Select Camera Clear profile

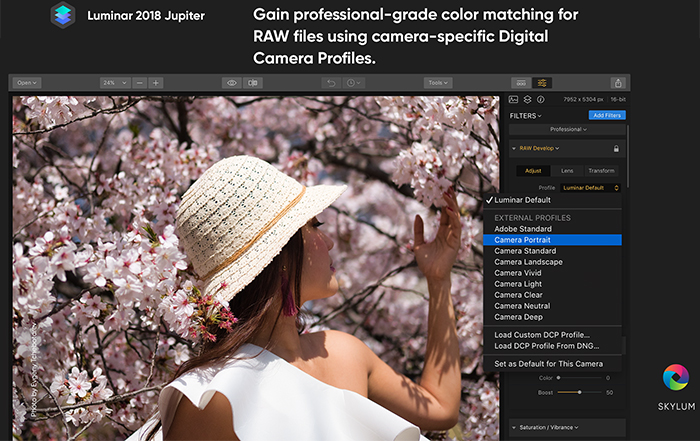point(553,295)
